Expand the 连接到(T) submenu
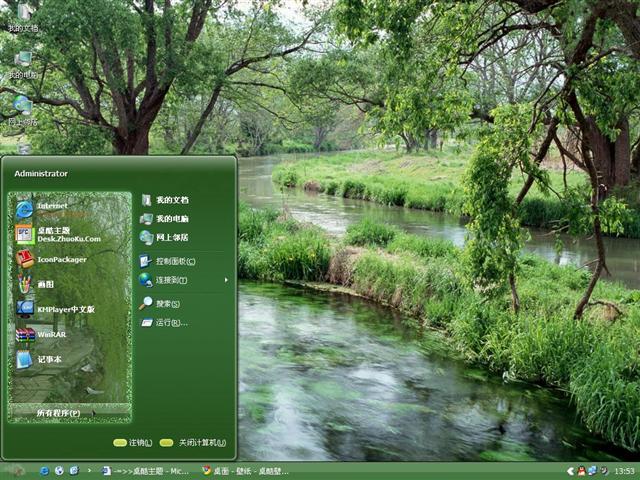The width and height of the screenshot is (640, 480). click(184, 280)
